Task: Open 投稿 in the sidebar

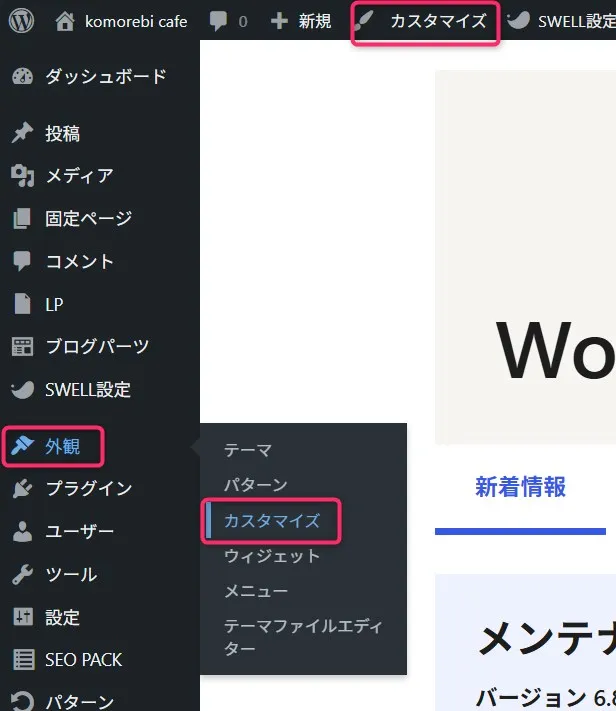Action: pos(63,133)
